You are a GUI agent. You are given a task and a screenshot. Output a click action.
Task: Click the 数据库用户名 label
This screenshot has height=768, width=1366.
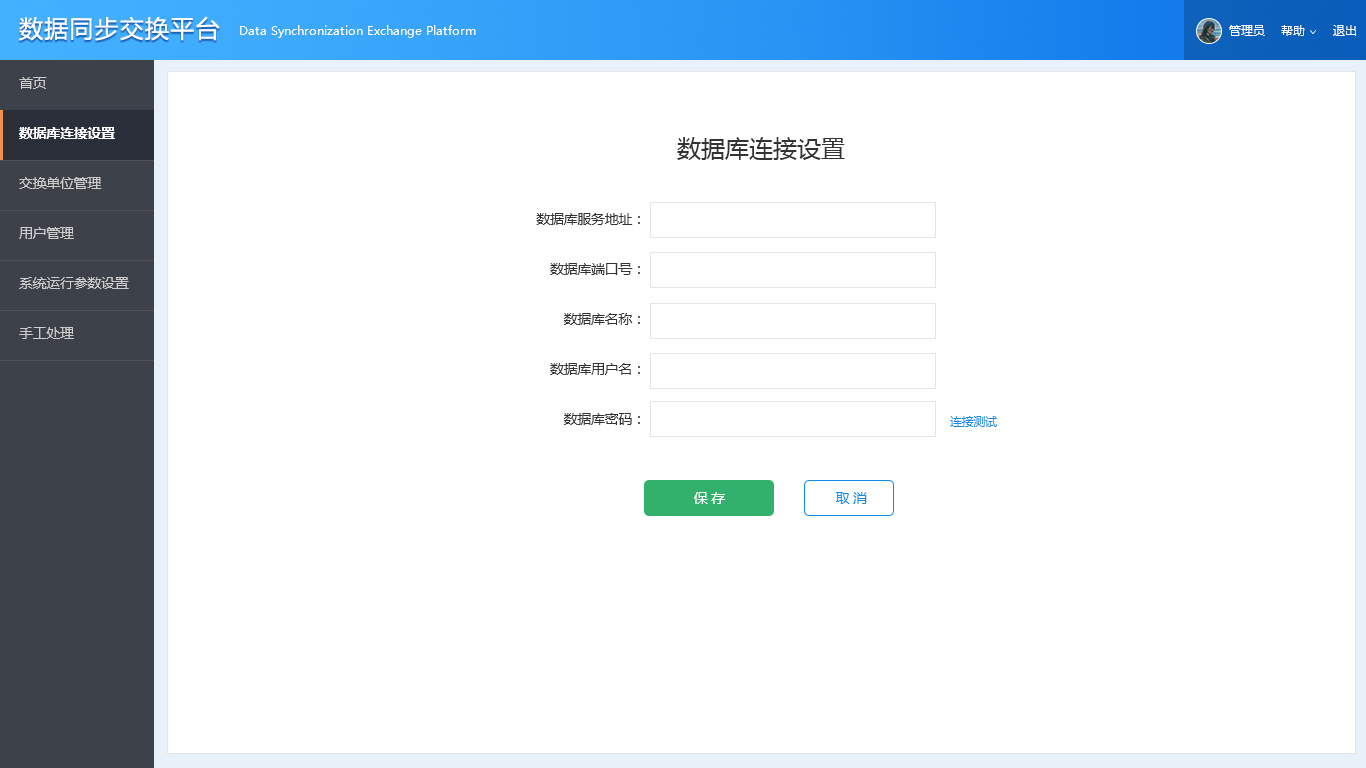597,369
